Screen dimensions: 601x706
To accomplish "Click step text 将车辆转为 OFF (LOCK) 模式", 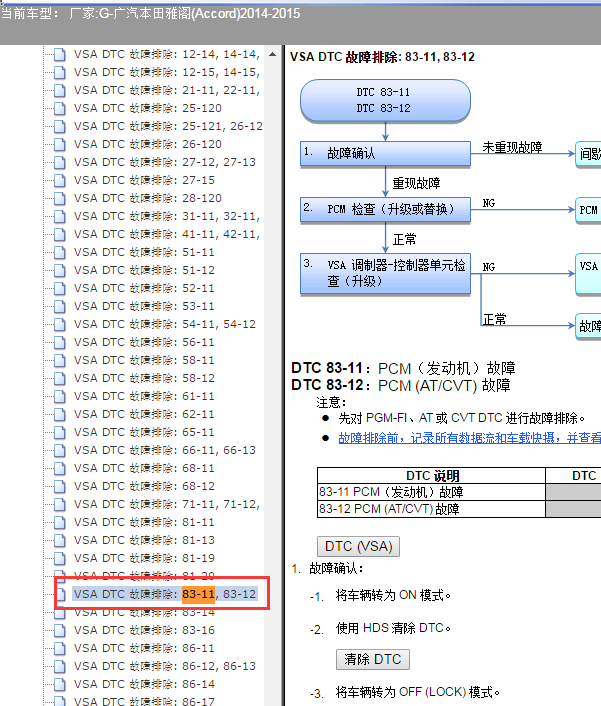I will click(418, 692).
